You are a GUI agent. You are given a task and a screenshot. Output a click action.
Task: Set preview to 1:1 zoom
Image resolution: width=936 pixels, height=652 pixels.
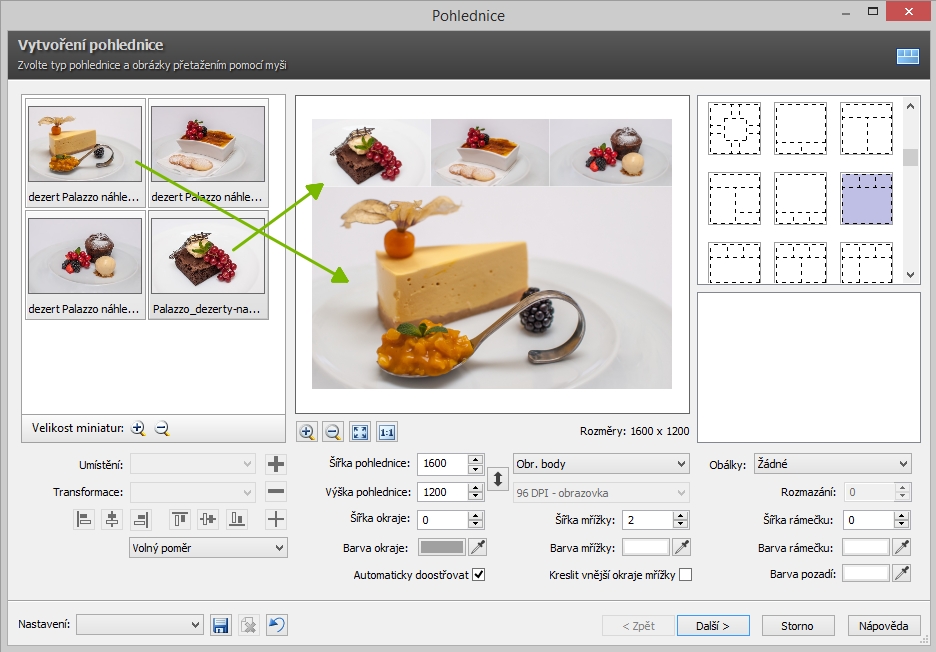pos(387,432)
